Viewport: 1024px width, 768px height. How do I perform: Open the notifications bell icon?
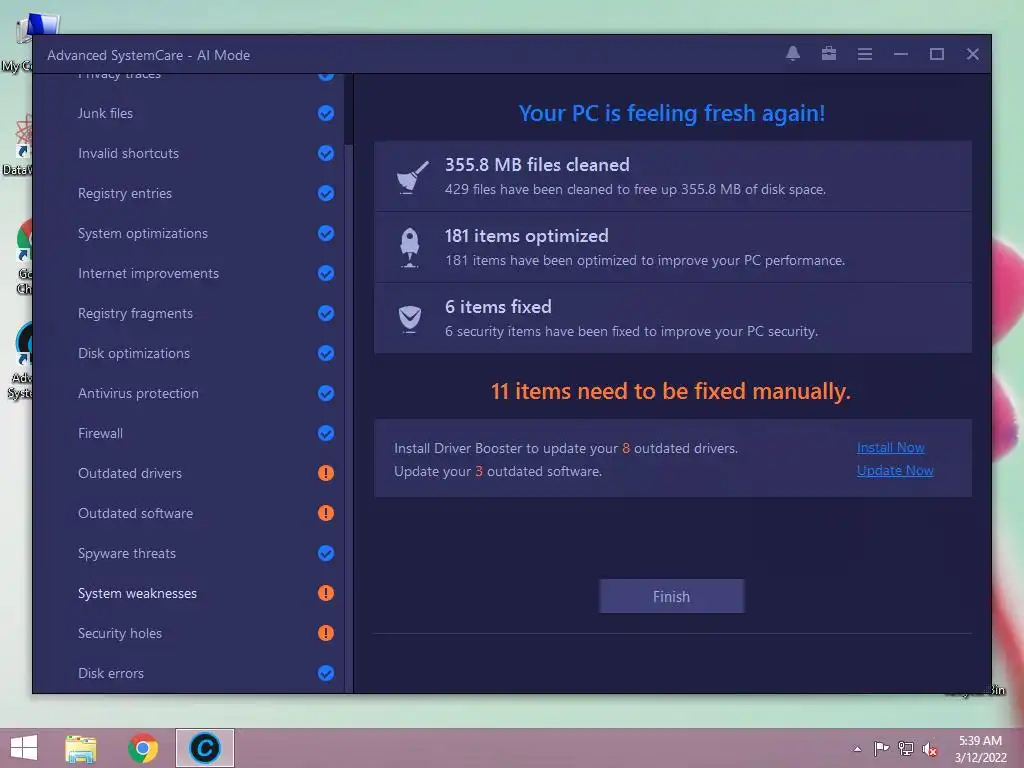793,54
